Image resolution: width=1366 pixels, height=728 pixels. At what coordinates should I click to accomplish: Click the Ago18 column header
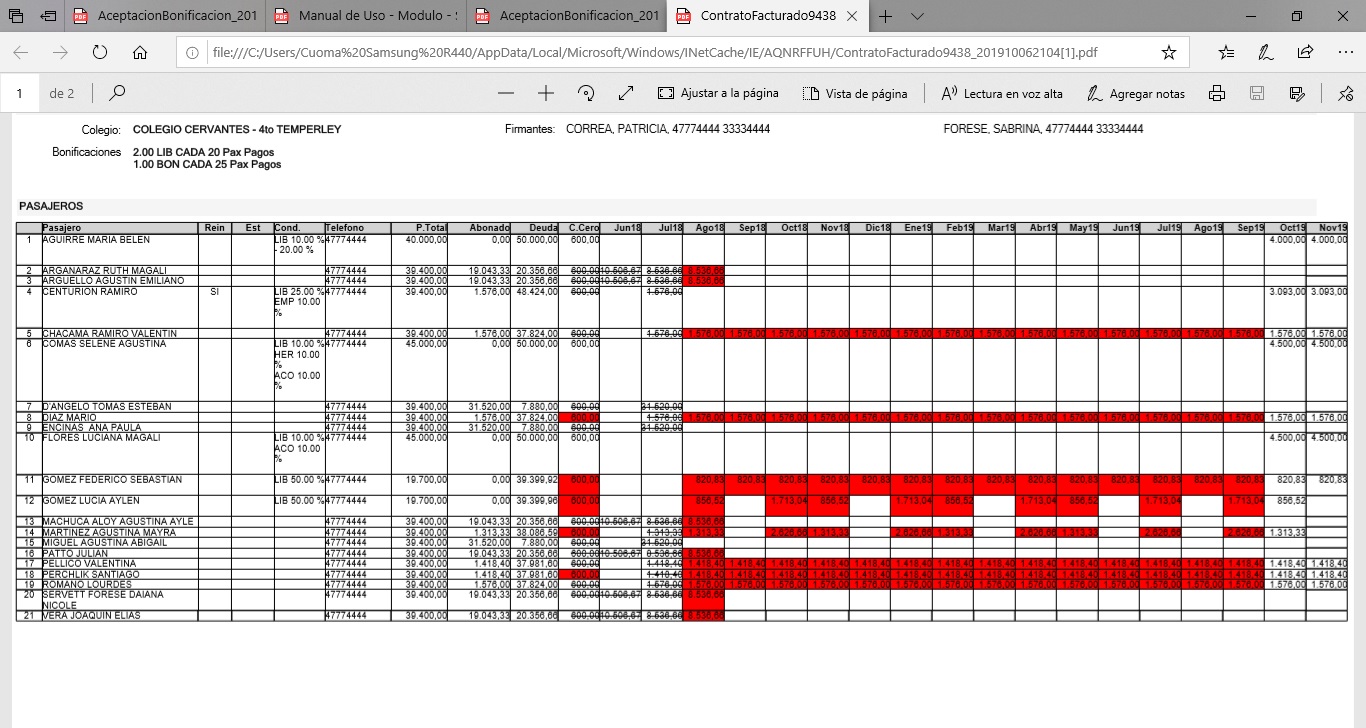point(704,228)
